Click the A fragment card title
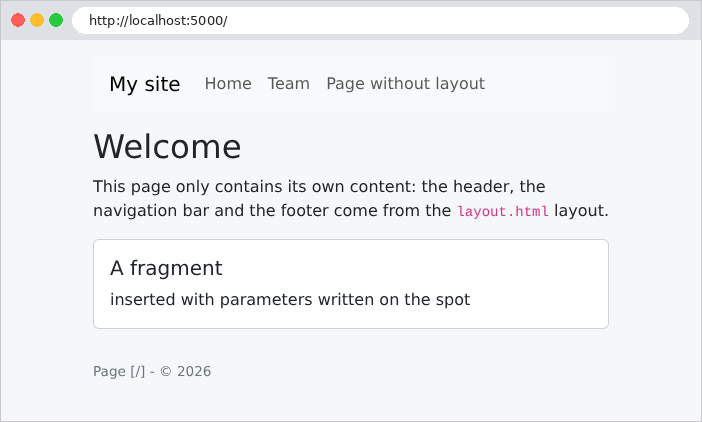This screenshot has height=422, width=702. pos(166,268)
